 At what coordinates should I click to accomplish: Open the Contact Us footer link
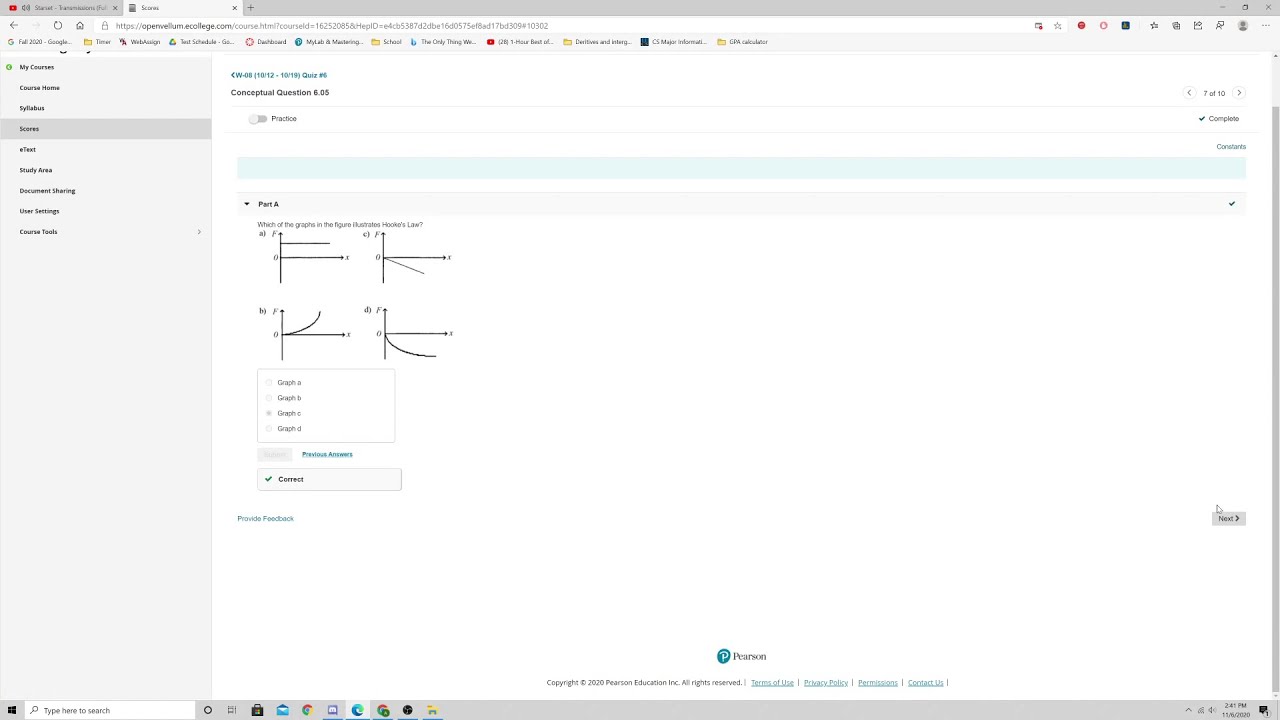coord(925,683)
